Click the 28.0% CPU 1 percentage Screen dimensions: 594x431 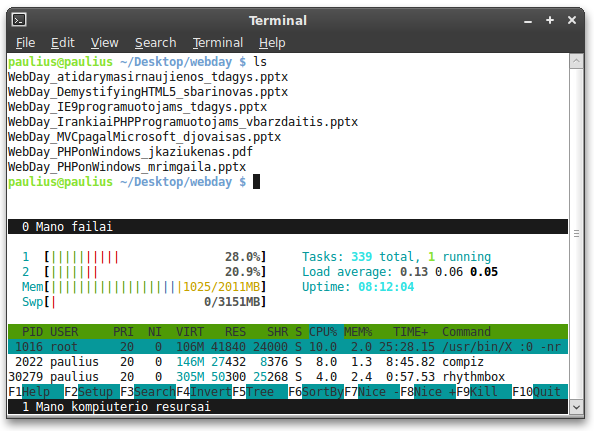pyautogui.click(x=242, y=257)
